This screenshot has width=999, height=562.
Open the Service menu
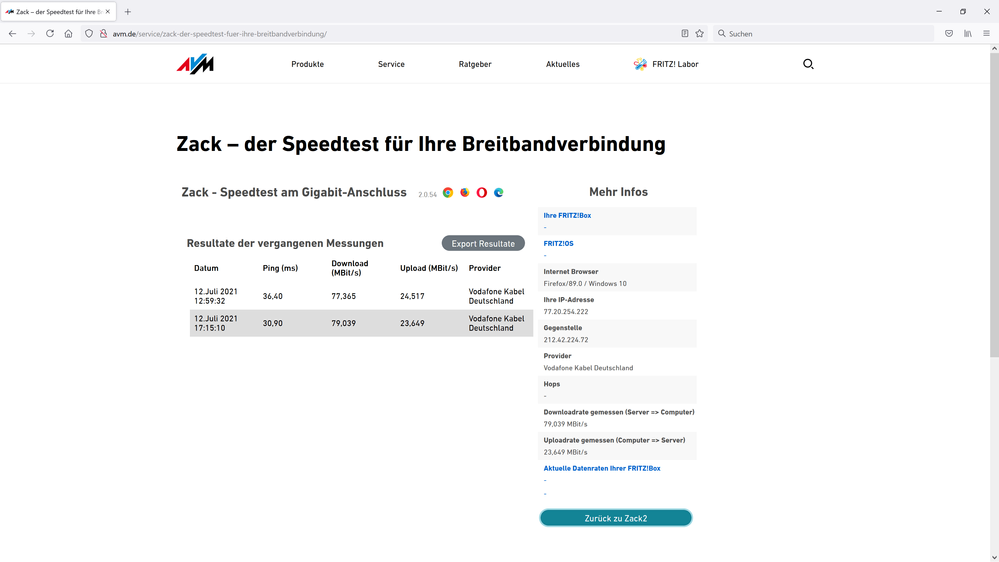(391, 64)
